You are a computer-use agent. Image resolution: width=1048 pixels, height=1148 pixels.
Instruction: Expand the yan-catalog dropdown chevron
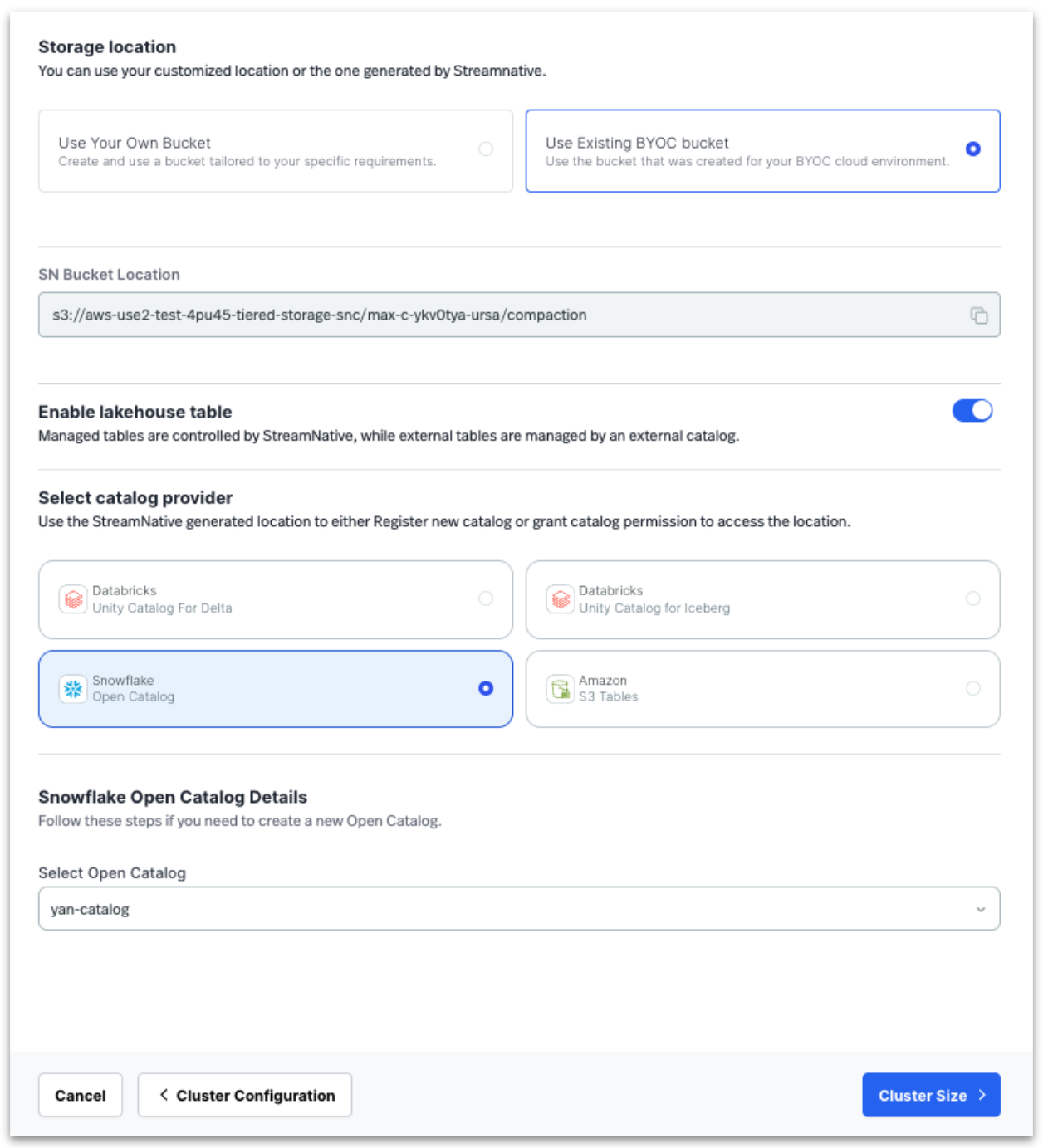coord(980,909)
